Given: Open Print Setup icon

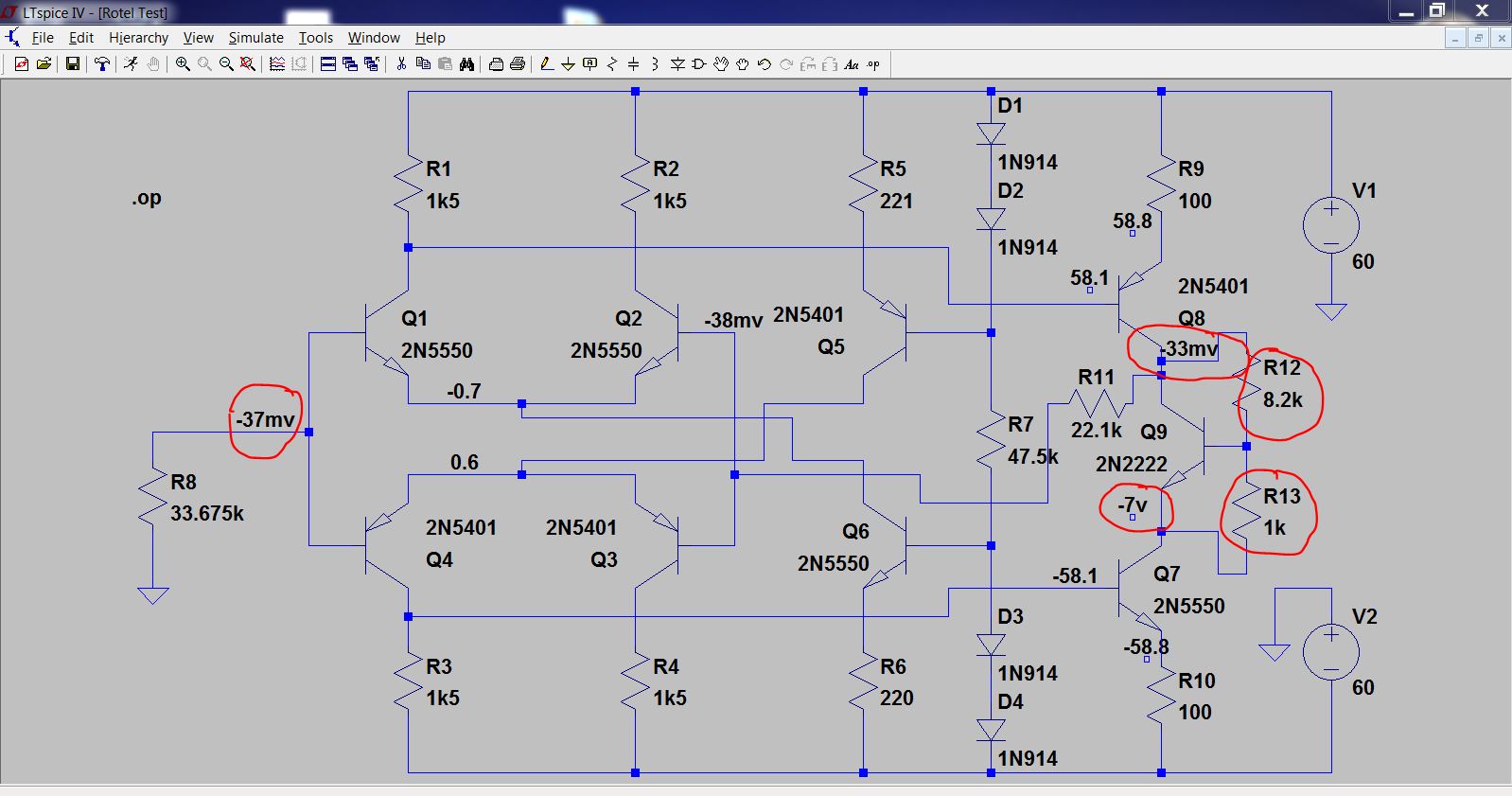Looking at the screenshot, I should (496, 64).
